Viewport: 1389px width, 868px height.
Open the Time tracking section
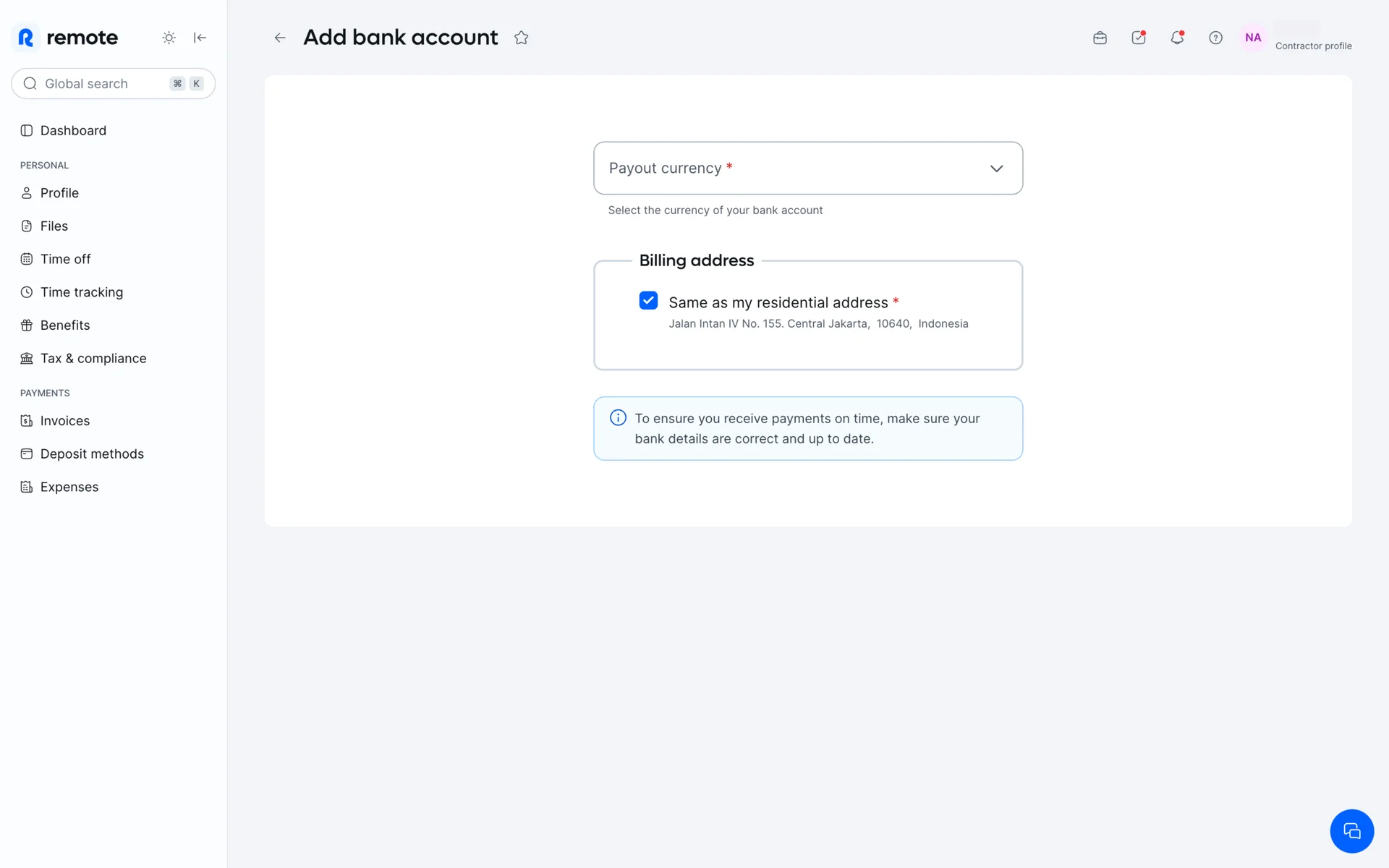[81, 292]
